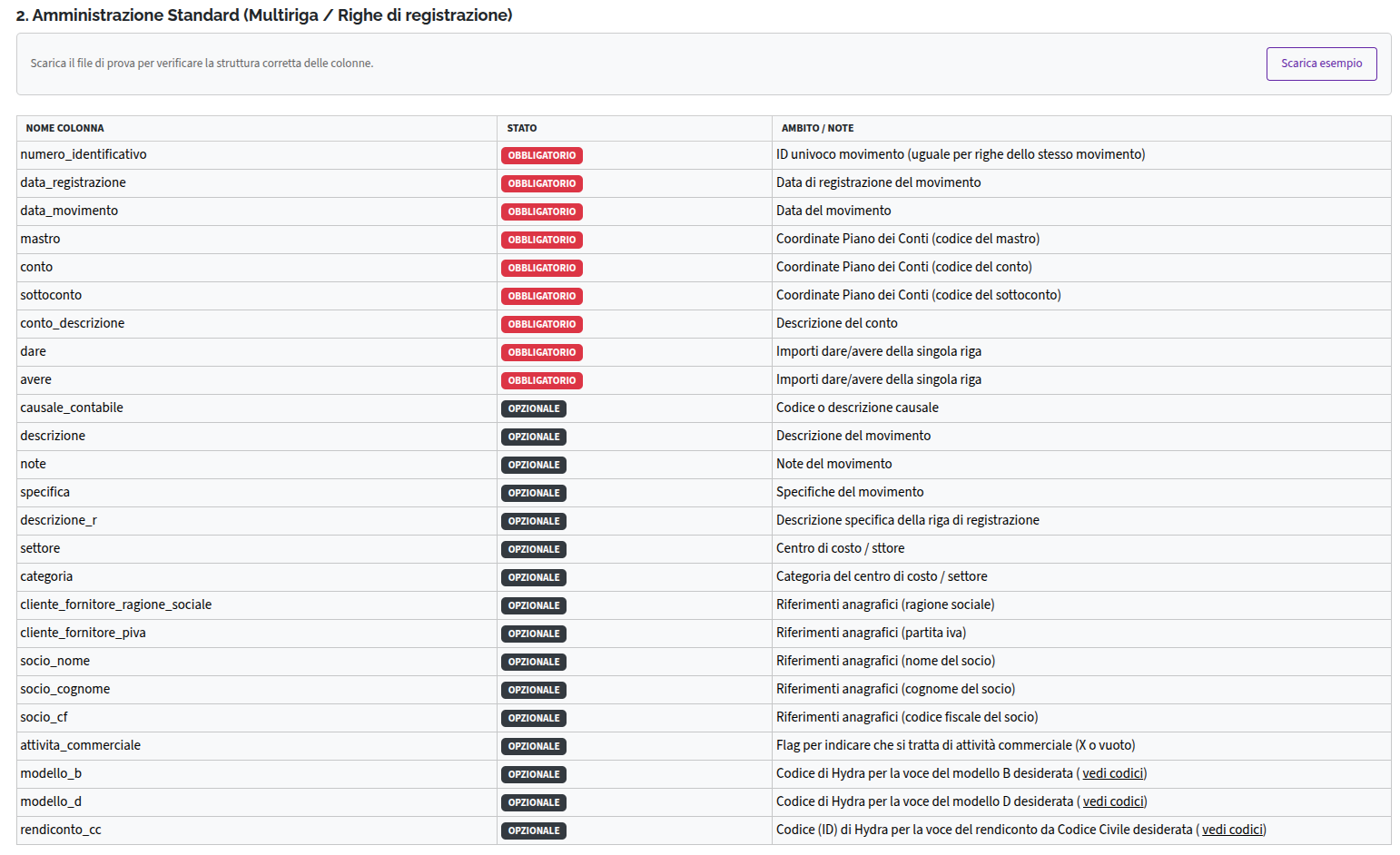1400x855 pixels.
Task: Select the rendiconto_cc column name
Action: tap(61, 830)
